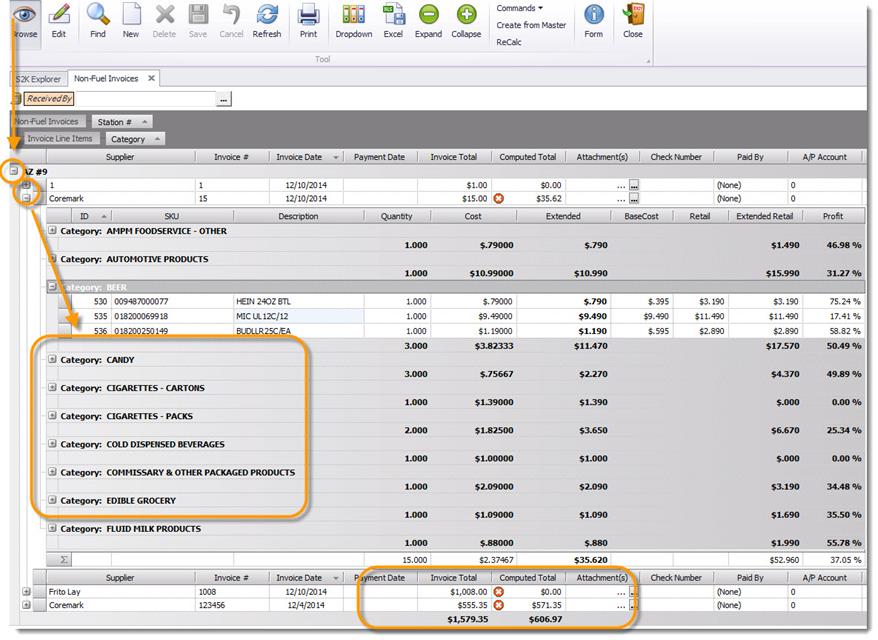Close the Non-Fuel Invoices tab
This screenshot has width=878, height=640.
click(151, 78)
